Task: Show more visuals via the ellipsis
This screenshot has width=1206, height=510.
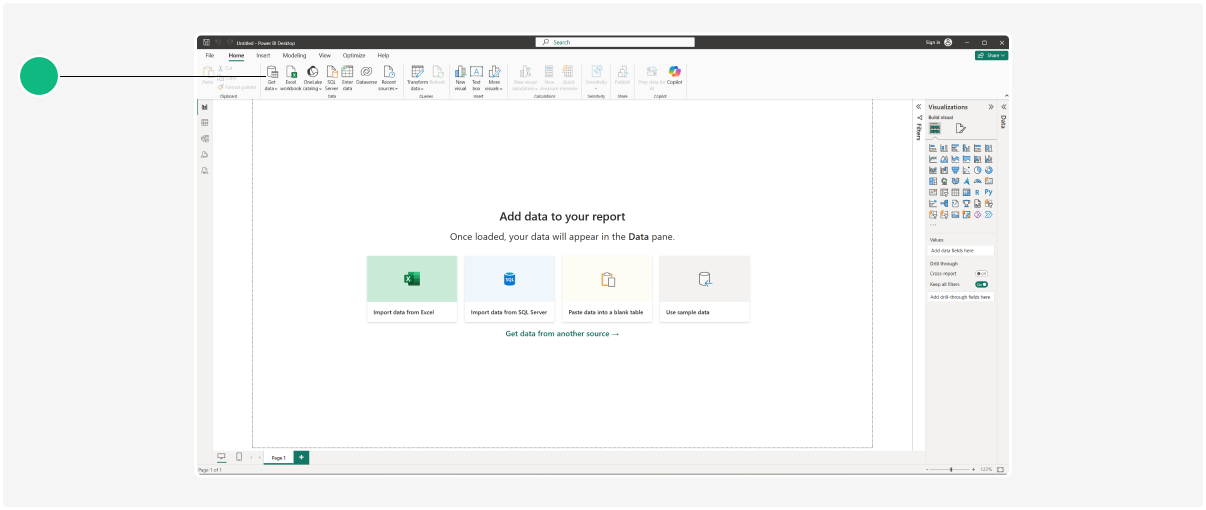Action: click(933, 224)
